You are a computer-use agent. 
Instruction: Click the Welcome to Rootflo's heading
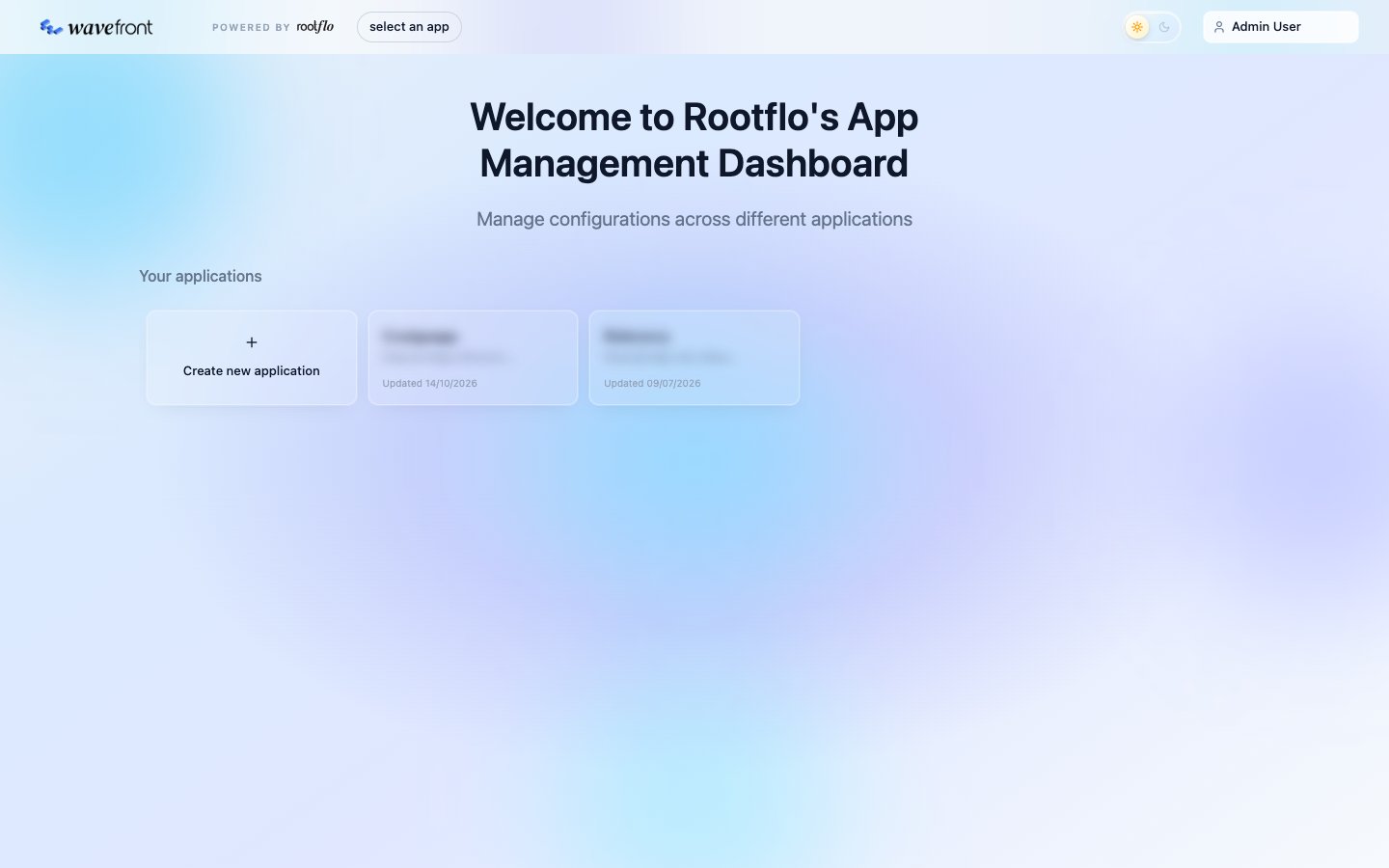pos(694,140)
